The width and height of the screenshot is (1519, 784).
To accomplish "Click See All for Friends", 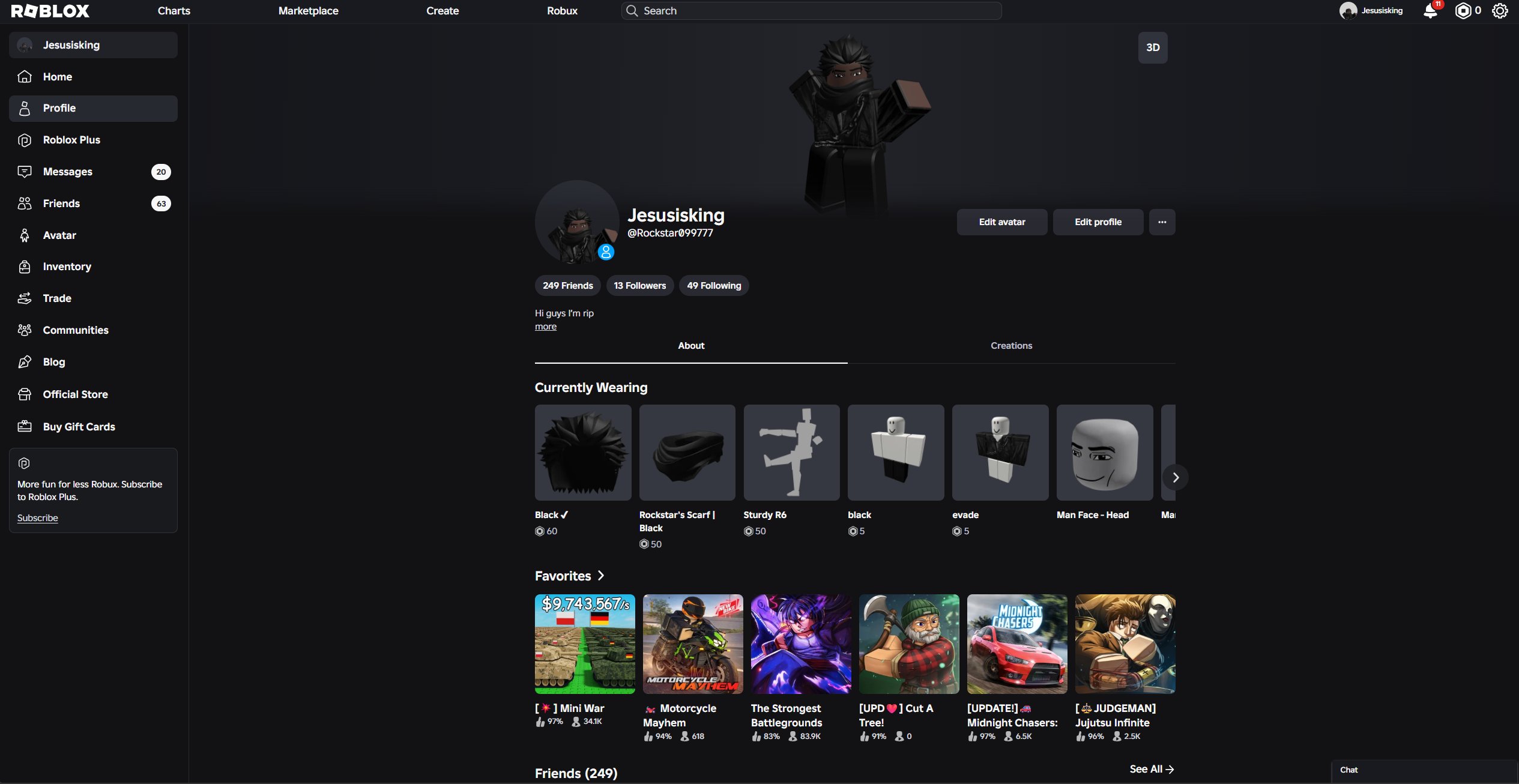I will [x=1152, y=769].
